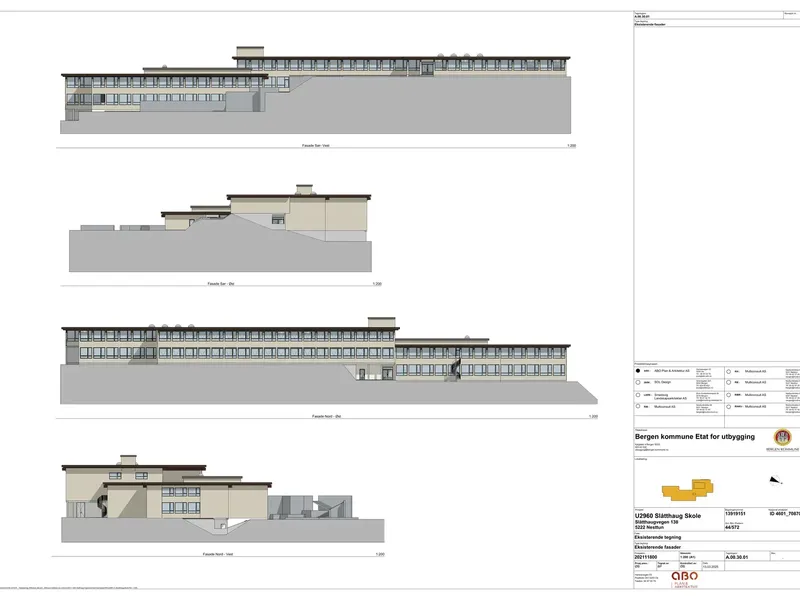The height and width of the screenshot is (600, 800).
Task: Click the 1:200 scale label of Fasade Sør - Vest
Action: point(571,145)
